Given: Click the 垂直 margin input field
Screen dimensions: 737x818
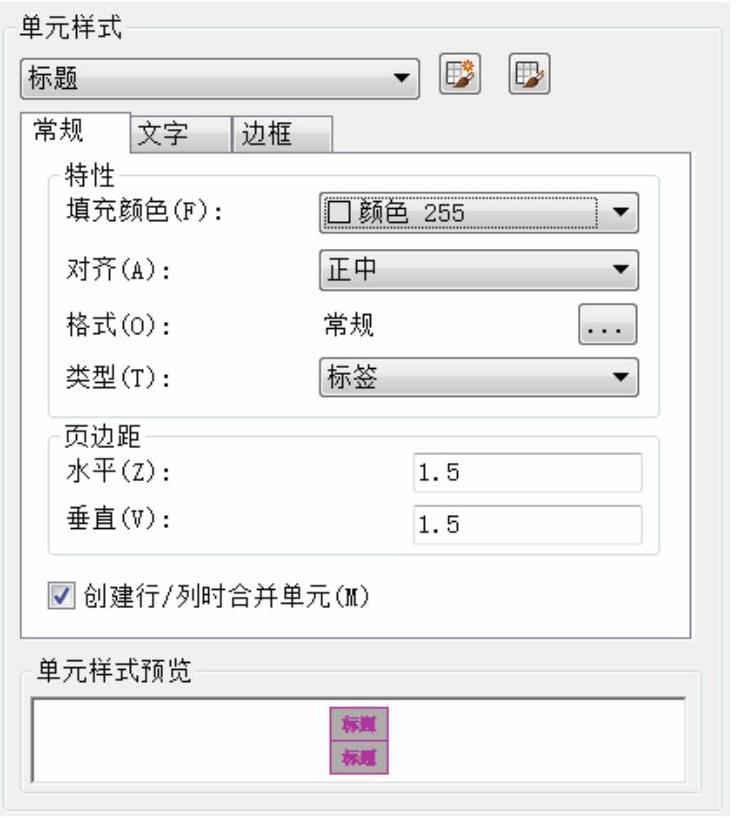Looking at the screenshot, I should coord(527,525).
